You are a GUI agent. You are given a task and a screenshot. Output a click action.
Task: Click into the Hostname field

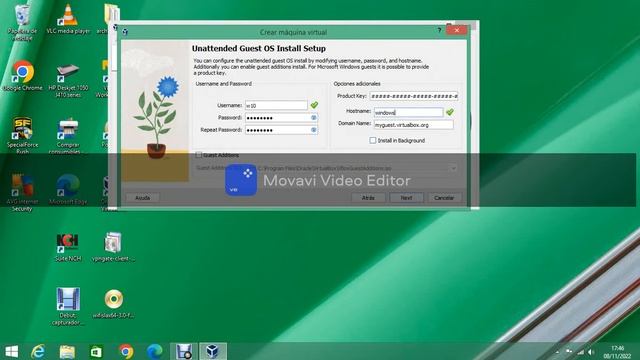[x=409, y=112]
